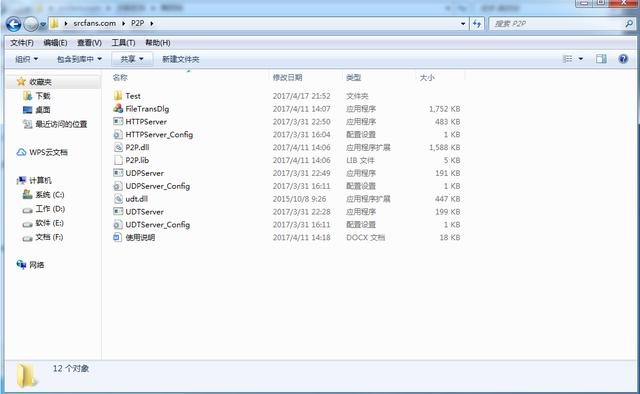Open the 帮助(H) menu
Screen dimensions: 640x394
[x=158, y=42]
